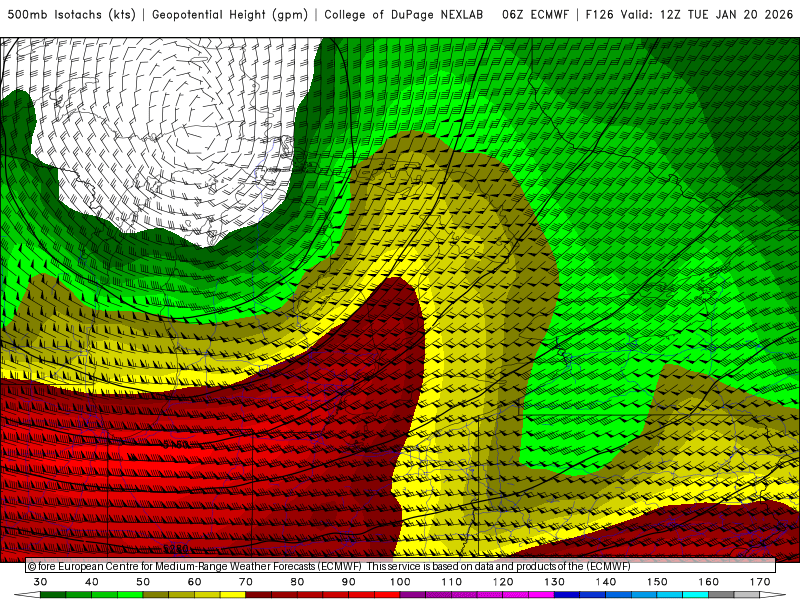
Task: Select the '110' legend value
Action: click(x=452, y=582)
